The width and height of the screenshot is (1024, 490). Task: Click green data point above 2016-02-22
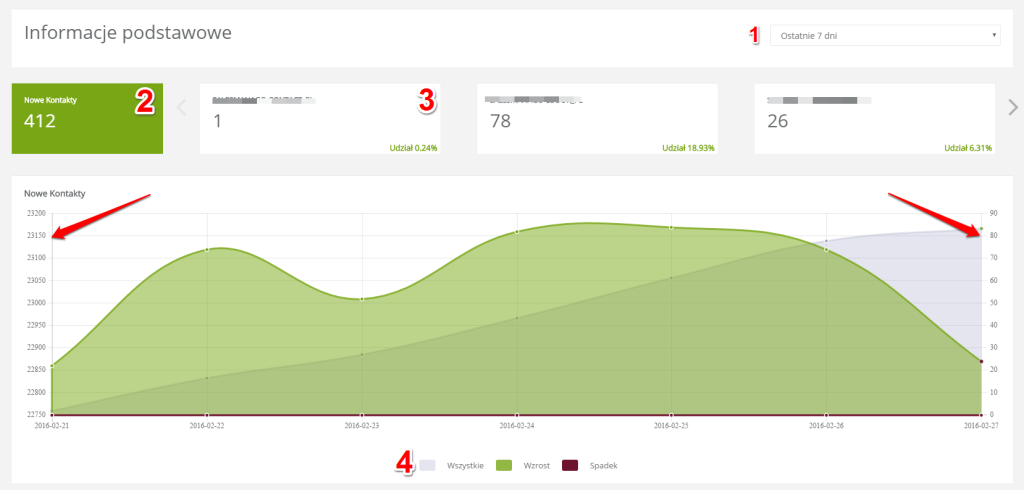[207, 250]
